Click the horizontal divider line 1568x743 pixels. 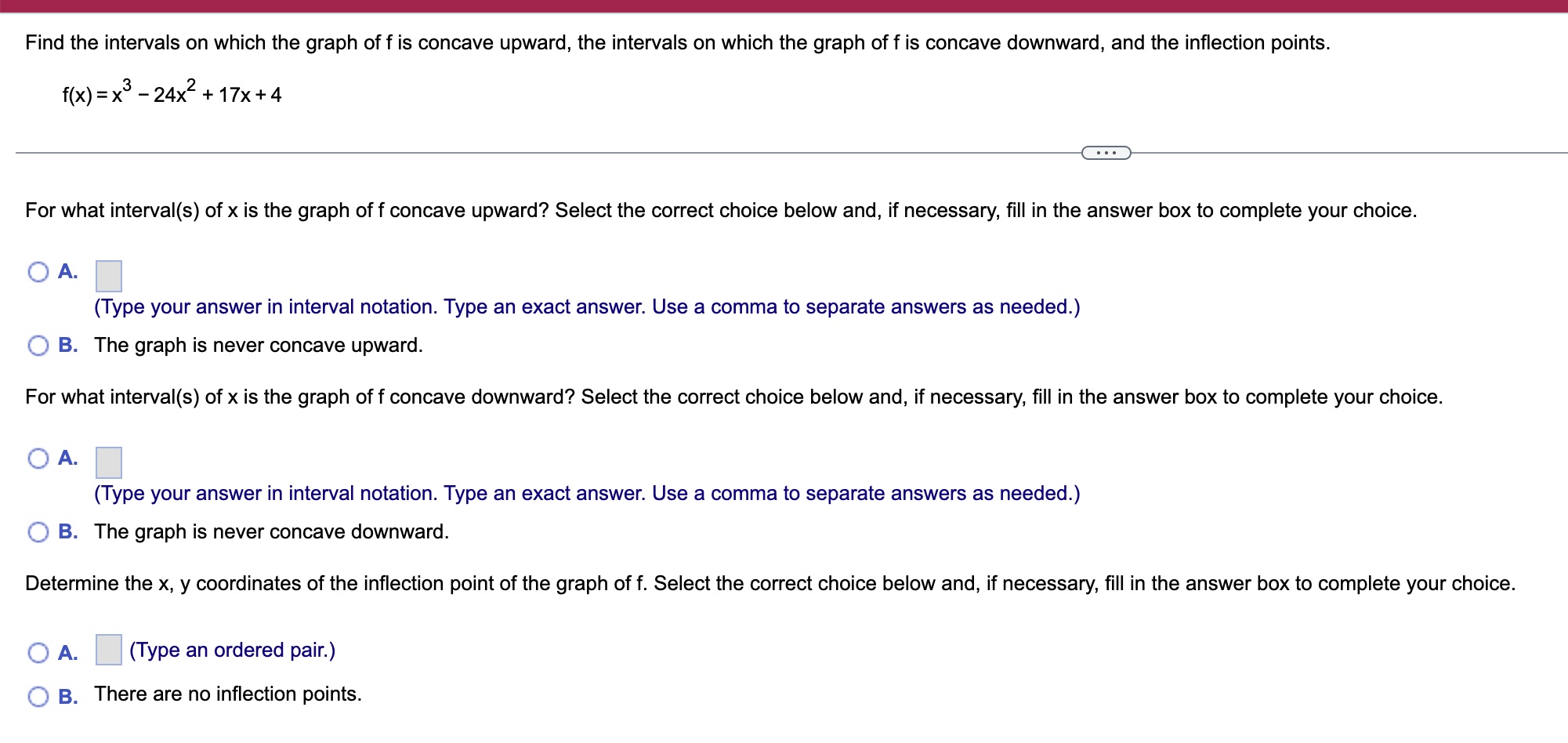[549, 152]
